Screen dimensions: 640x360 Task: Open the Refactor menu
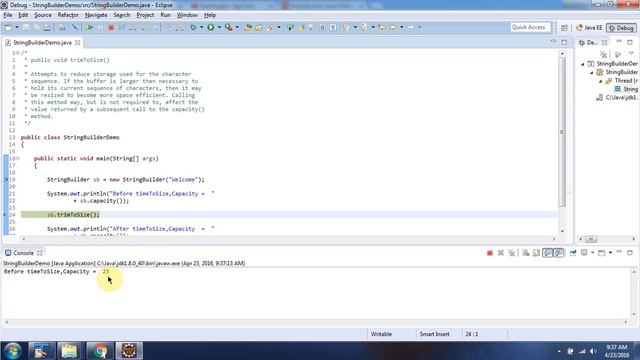tap(68, 15)
